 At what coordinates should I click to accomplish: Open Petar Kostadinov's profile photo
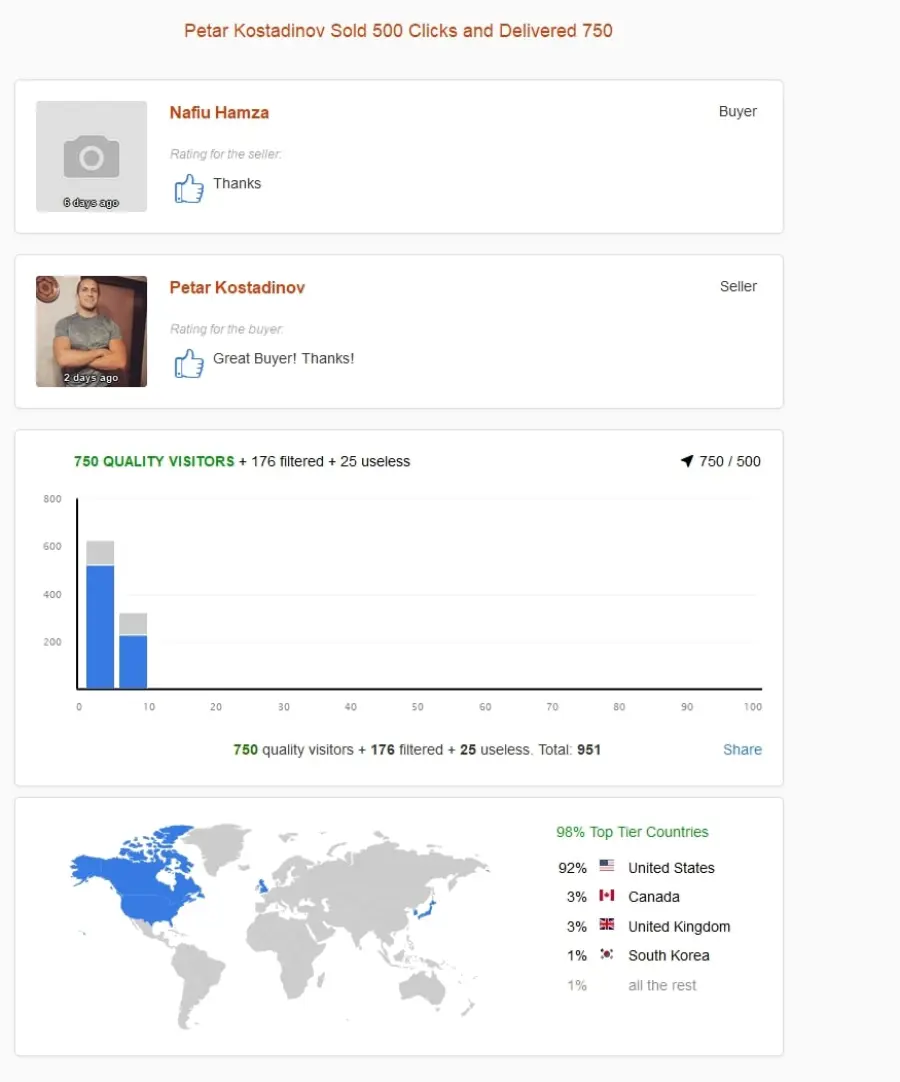point(91,331)
